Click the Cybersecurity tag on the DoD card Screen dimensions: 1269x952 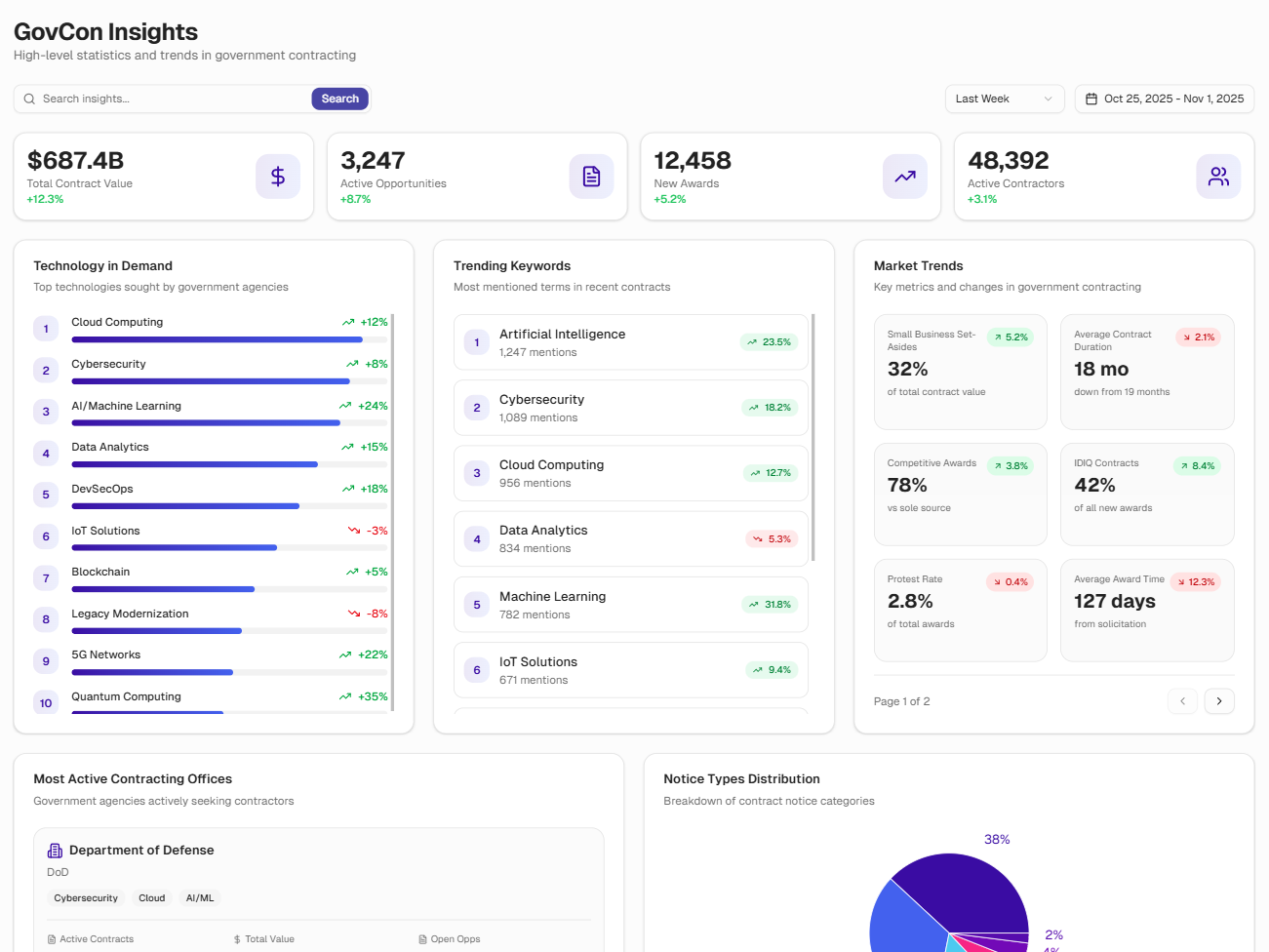tap(86, 897)
